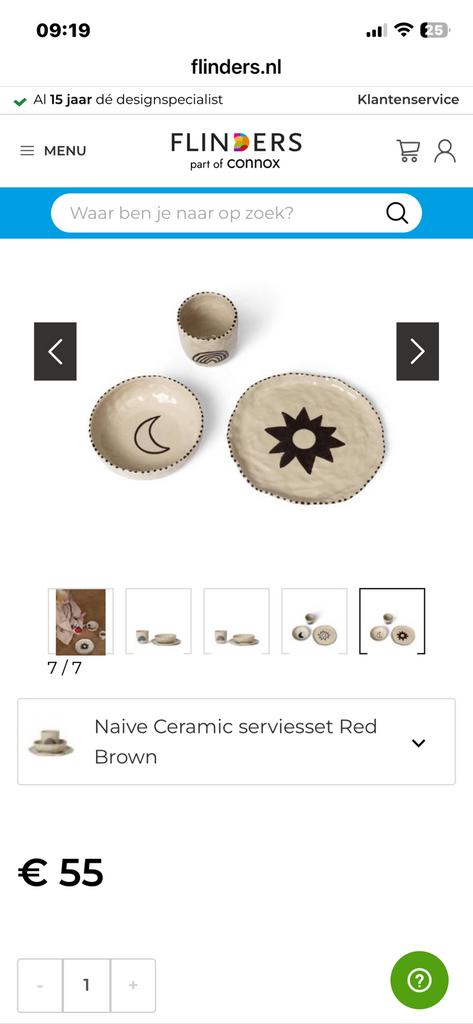Go to previous product image arrow
Viewport: 473px width, 1024px height.
(x=55, y=351)
